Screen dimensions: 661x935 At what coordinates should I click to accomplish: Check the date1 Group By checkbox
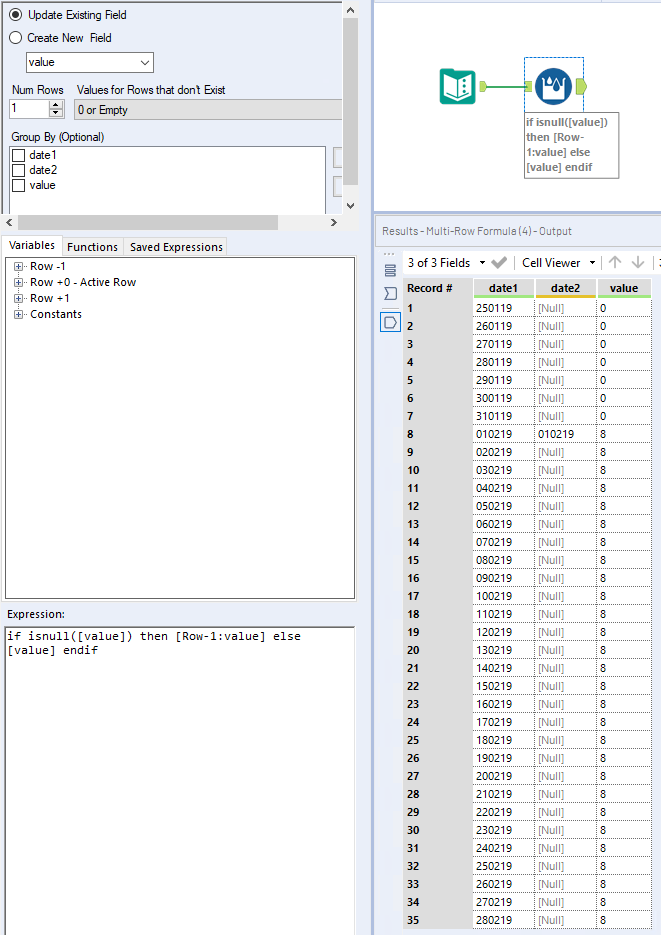click(x=18, y=156)
